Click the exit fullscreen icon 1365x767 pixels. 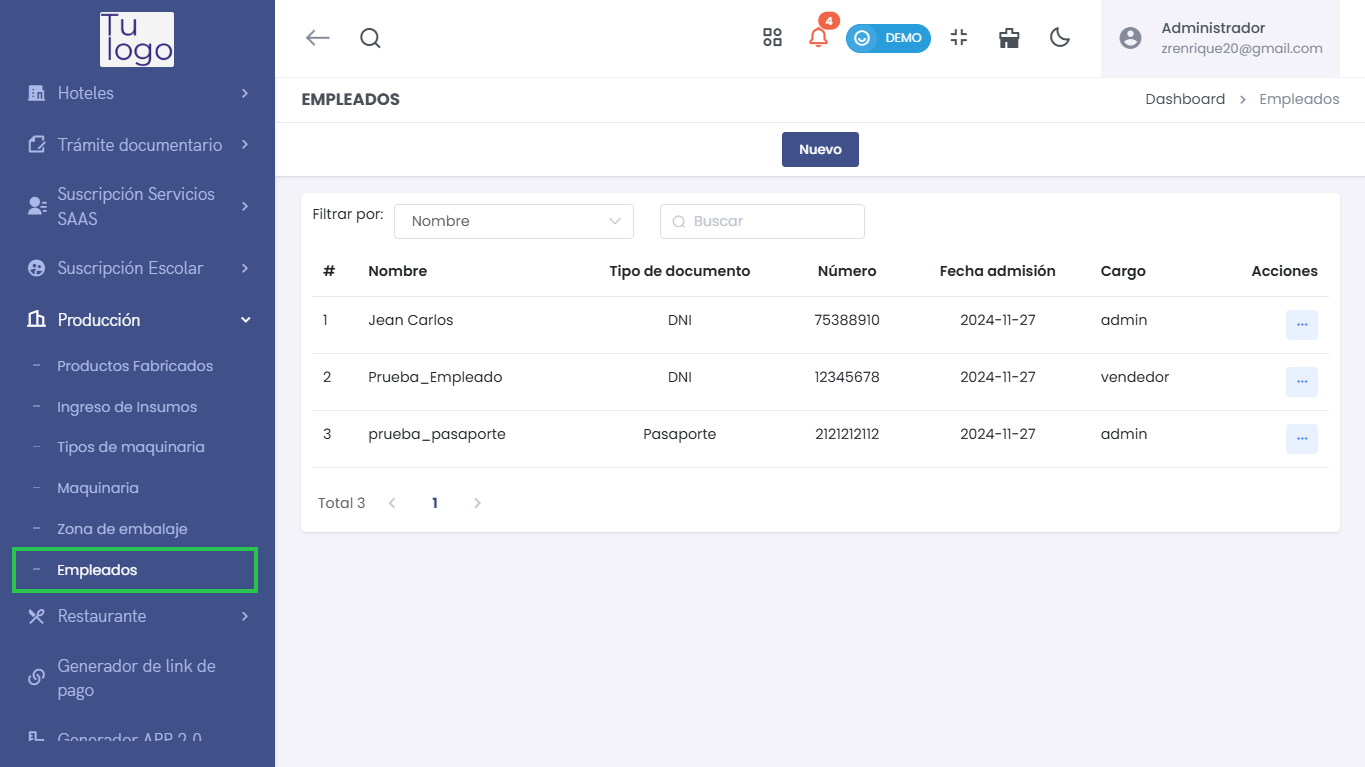click(959, 38)
